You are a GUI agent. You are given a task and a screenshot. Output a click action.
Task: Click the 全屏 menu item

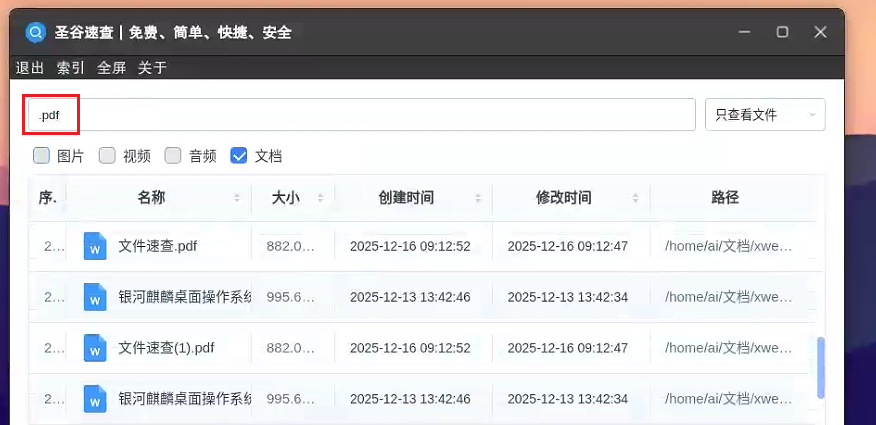tap(111, 68)
